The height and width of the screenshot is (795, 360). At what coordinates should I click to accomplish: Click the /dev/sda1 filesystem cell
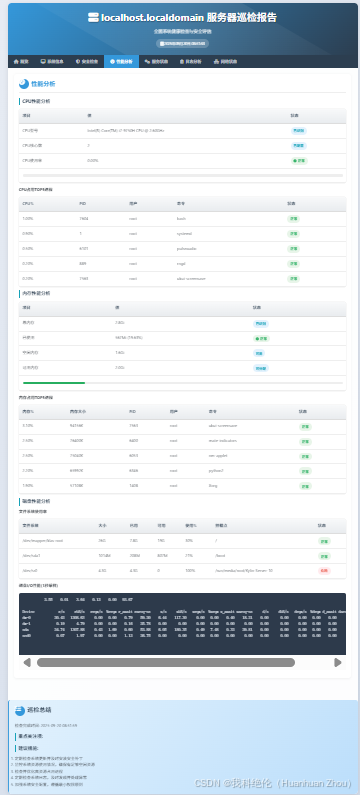(31, 556)
